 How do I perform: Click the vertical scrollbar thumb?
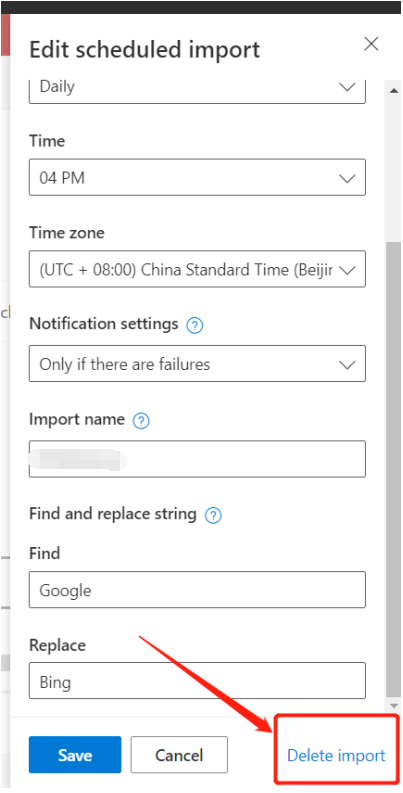click(x=393, y=469)
